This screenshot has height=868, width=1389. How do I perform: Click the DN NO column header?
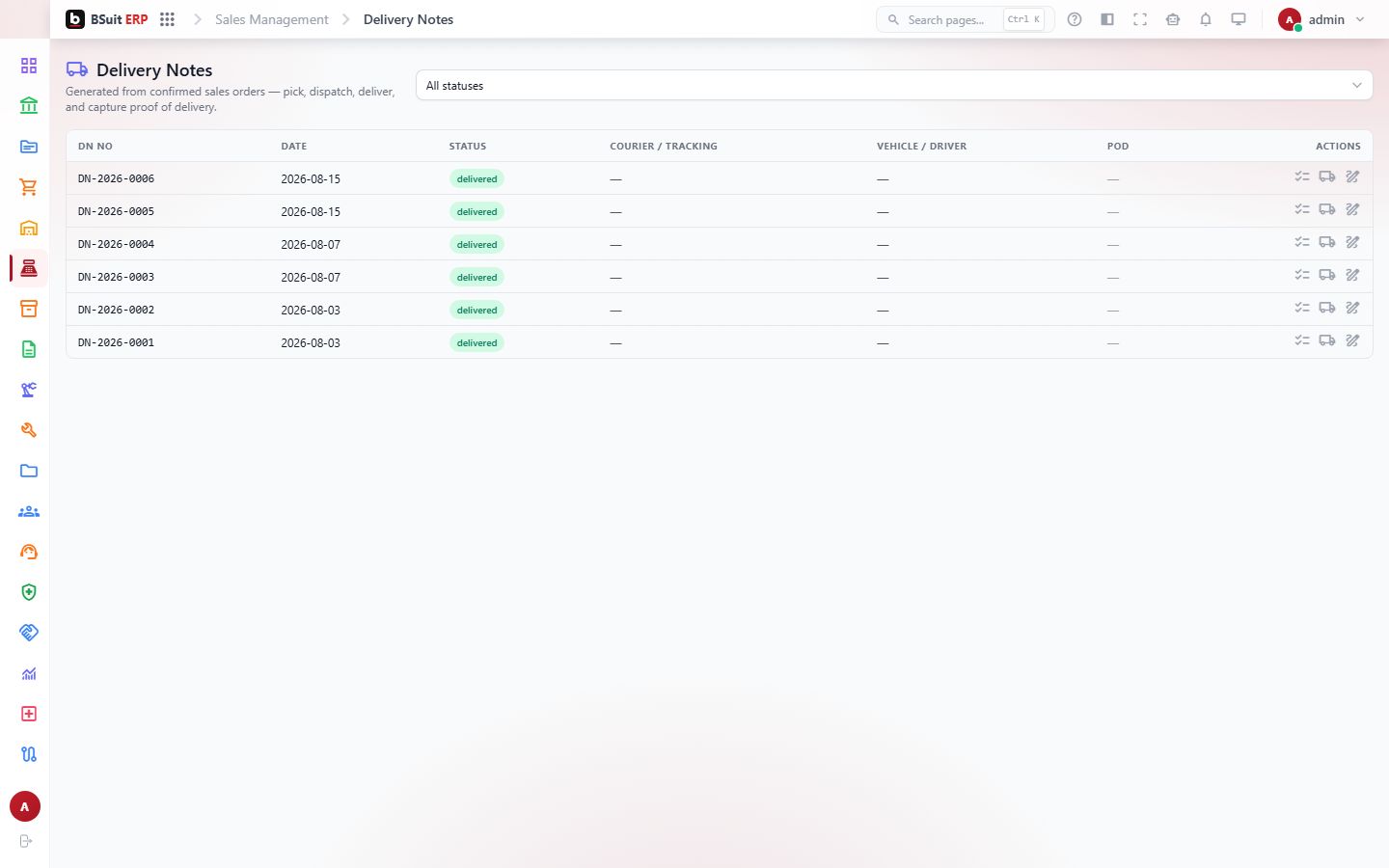95,147
